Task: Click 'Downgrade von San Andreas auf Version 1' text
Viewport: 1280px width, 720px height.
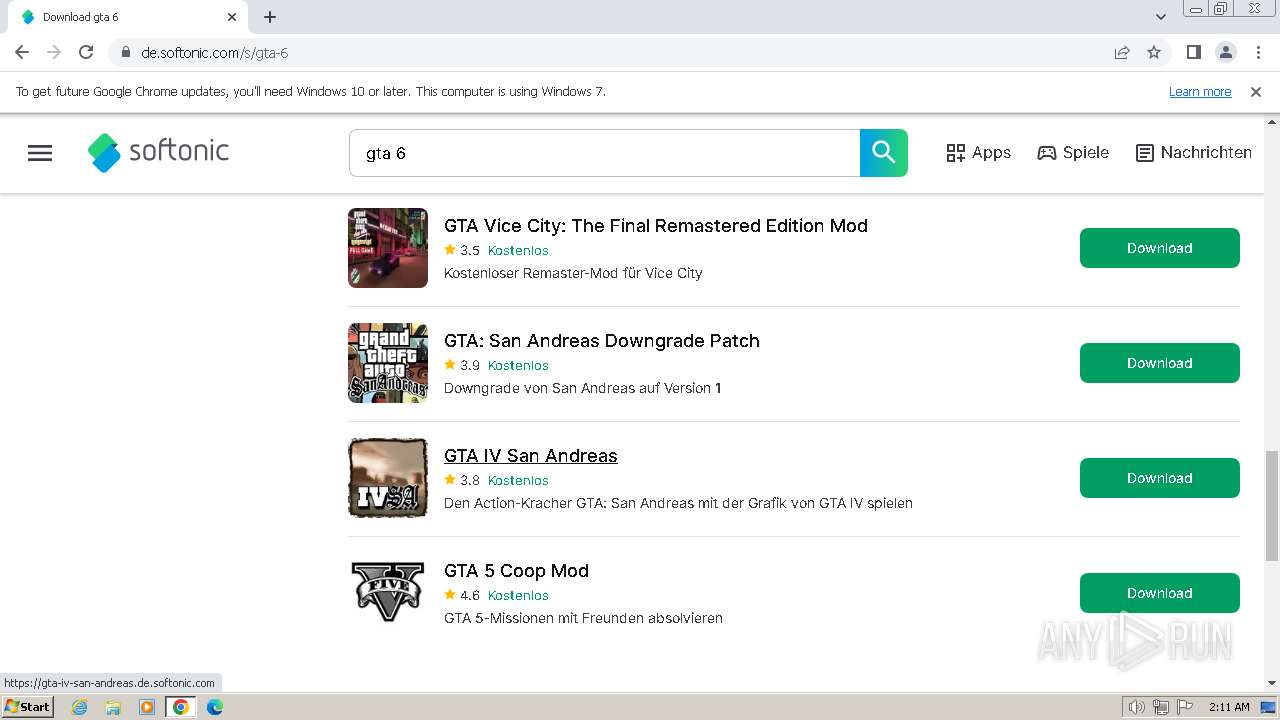Action: [583, 388]
